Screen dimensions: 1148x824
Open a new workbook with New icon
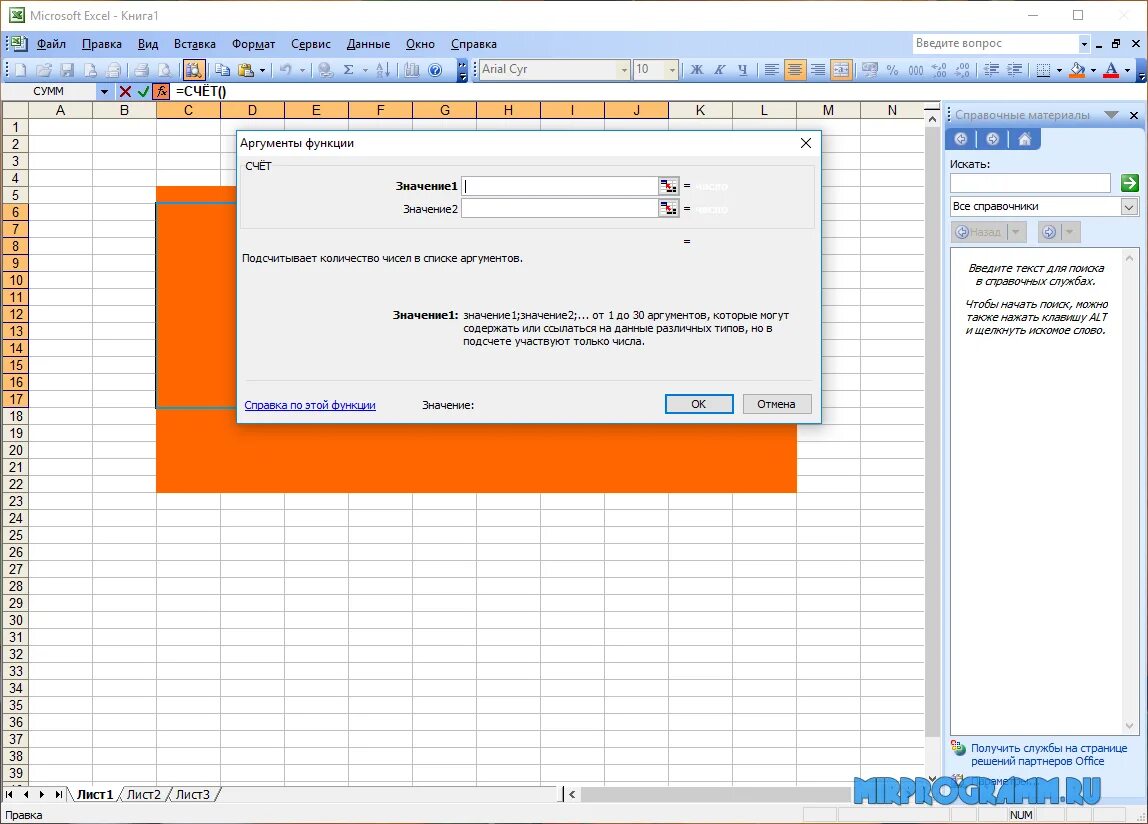tap(22, 69)
